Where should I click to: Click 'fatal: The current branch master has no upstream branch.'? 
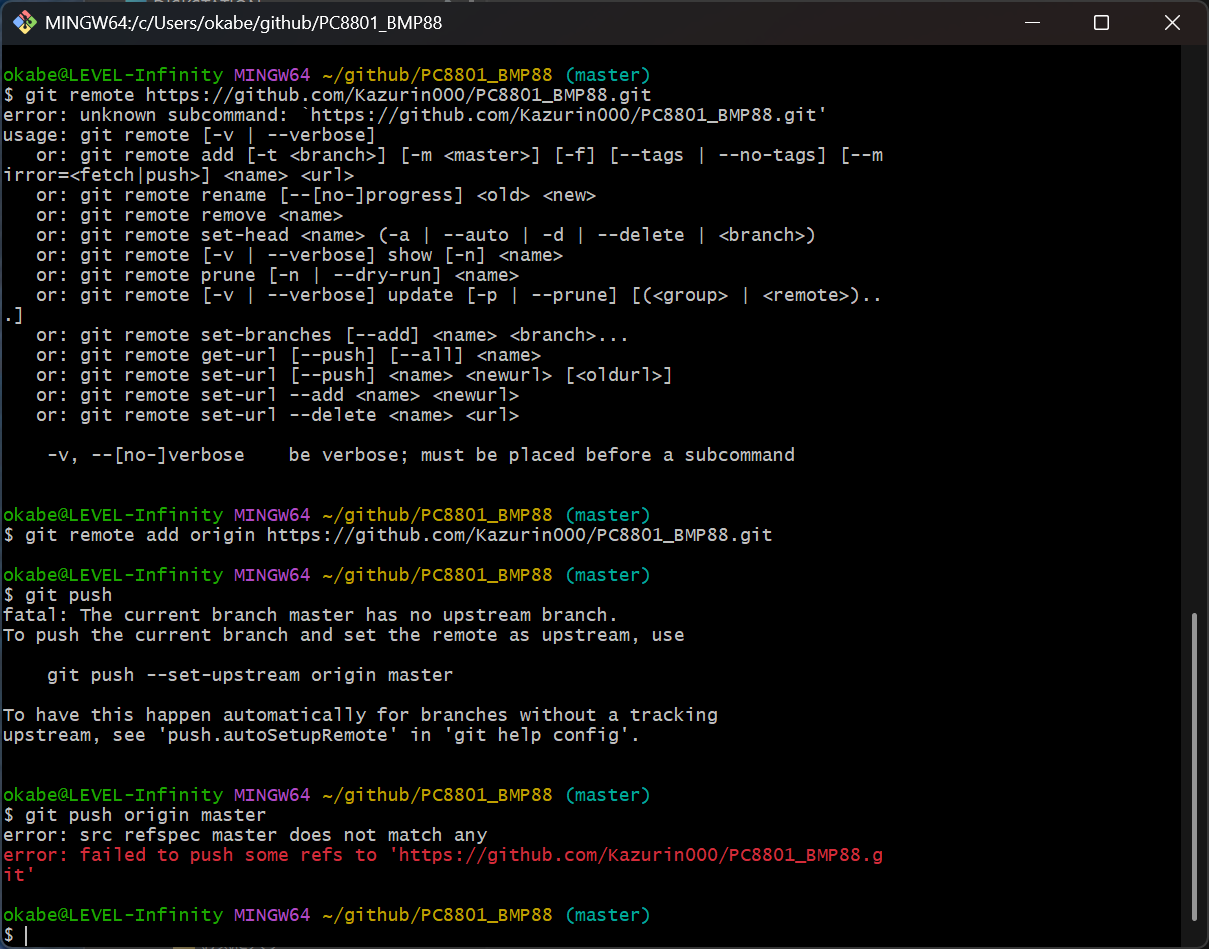click(x=311, y=615)
